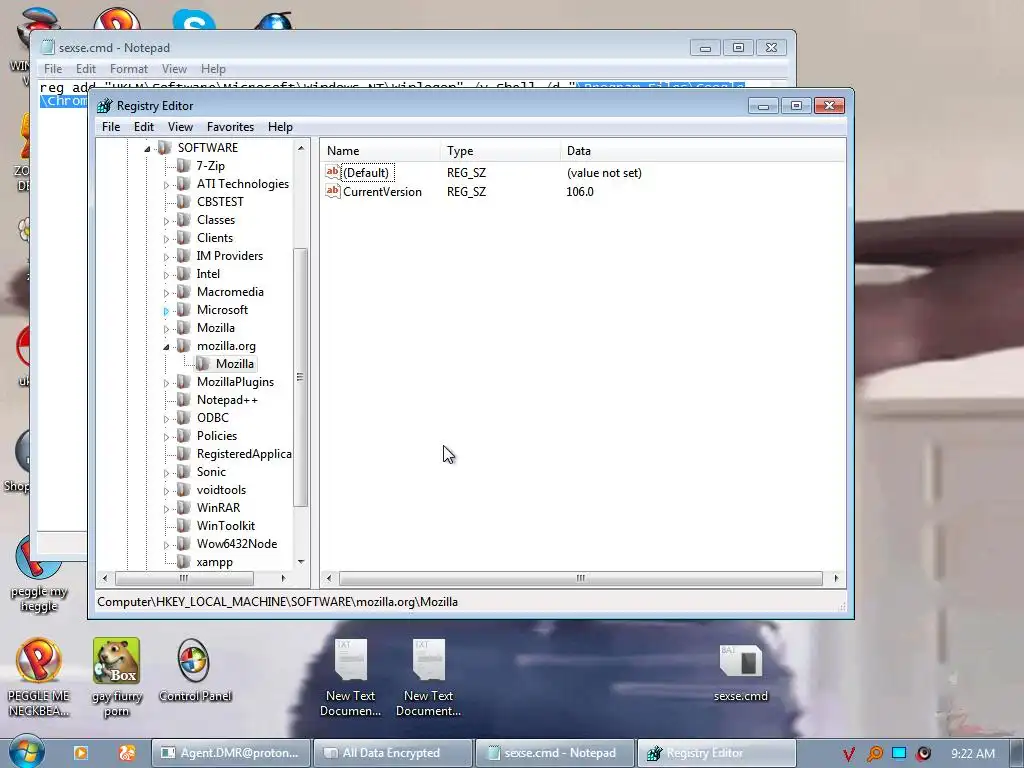Screen dimensions: 1024x768
Task: Switch to sexse.cmd Notepad taskbar button
Action: (554, 753)
